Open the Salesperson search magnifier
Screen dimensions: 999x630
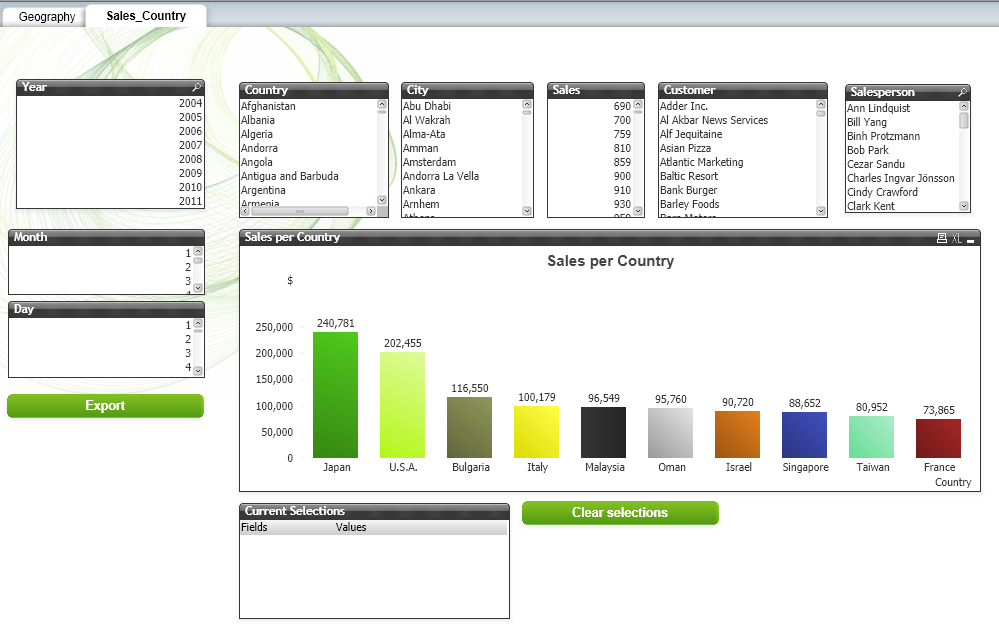pos(964,91)
